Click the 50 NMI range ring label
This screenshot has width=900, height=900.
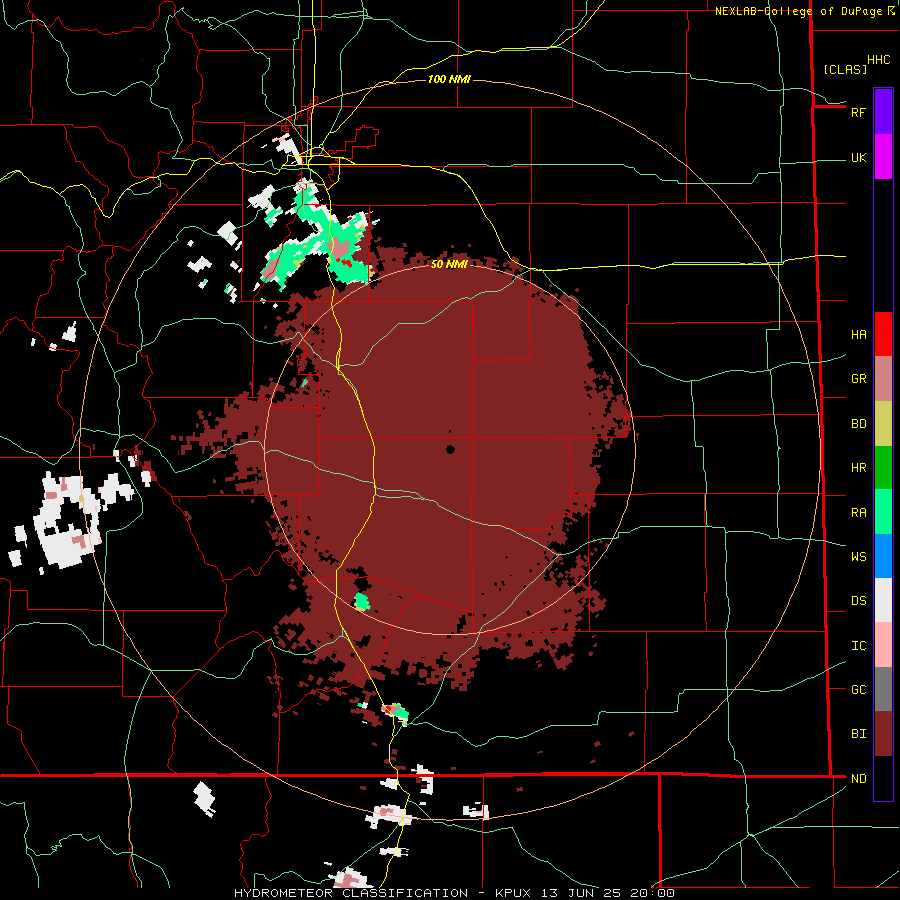point(449,264)
